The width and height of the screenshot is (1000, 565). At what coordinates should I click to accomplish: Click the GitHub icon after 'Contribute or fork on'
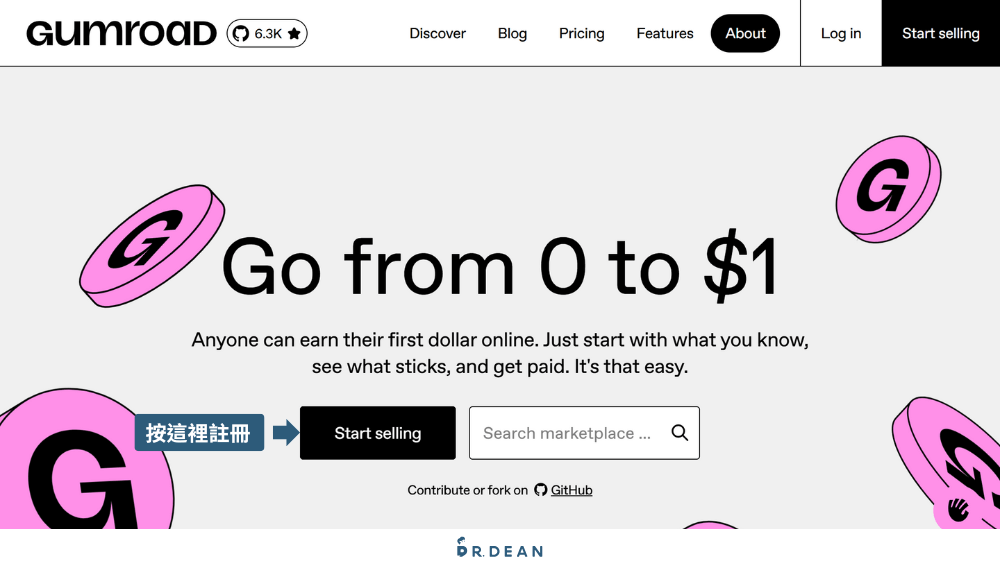[x=541, y=490]
